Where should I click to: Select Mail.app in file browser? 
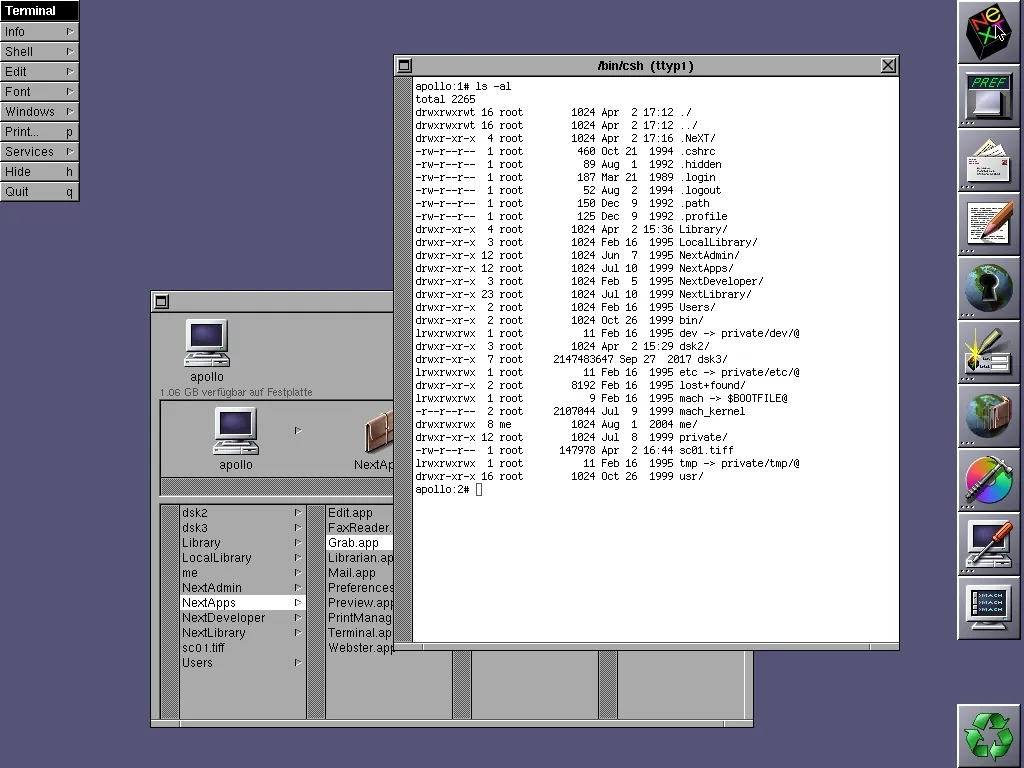pyautogui.click(x=359, y=573)
